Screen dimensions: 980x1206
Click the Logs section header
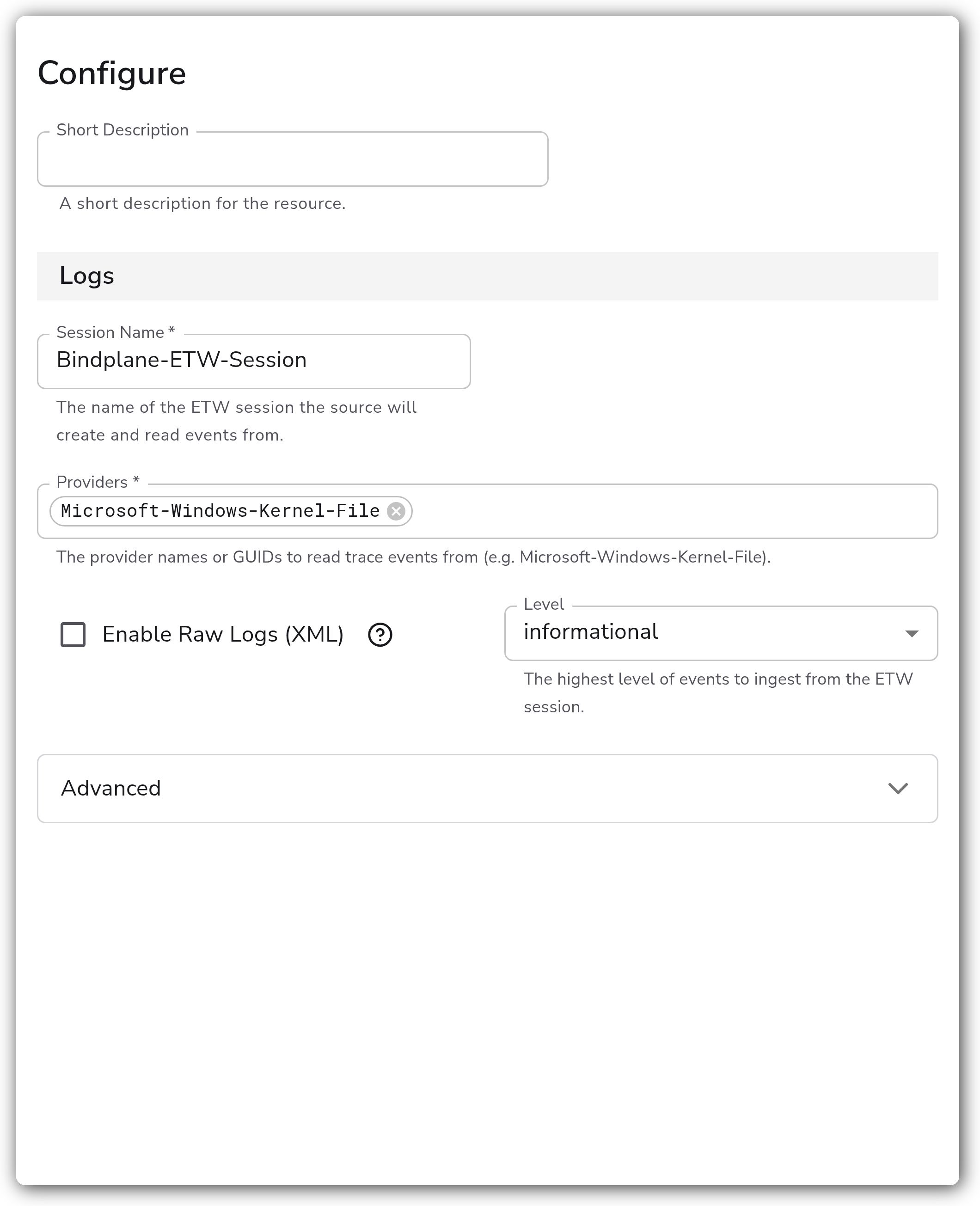pyautogui.click(x=487, y=276)
